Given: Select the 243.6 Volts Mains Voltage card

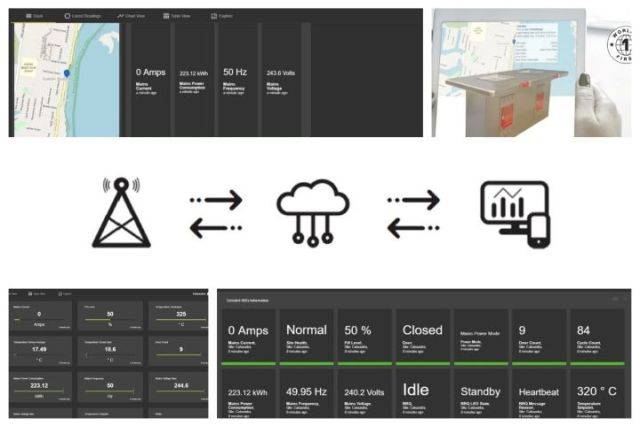Looking at the screenshot, I should tap(281, 80).
